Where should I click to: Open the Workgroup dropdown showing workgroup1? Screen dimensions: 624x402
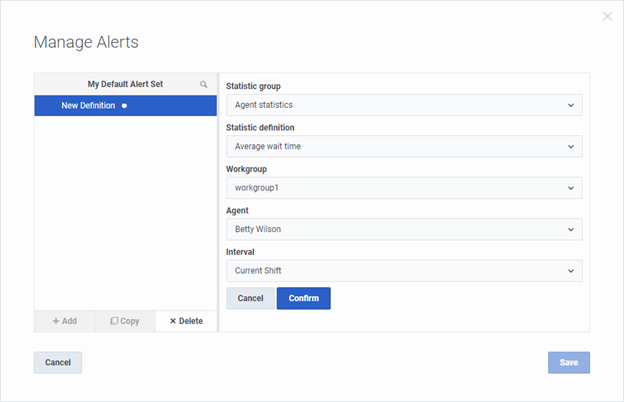[403, 188]
